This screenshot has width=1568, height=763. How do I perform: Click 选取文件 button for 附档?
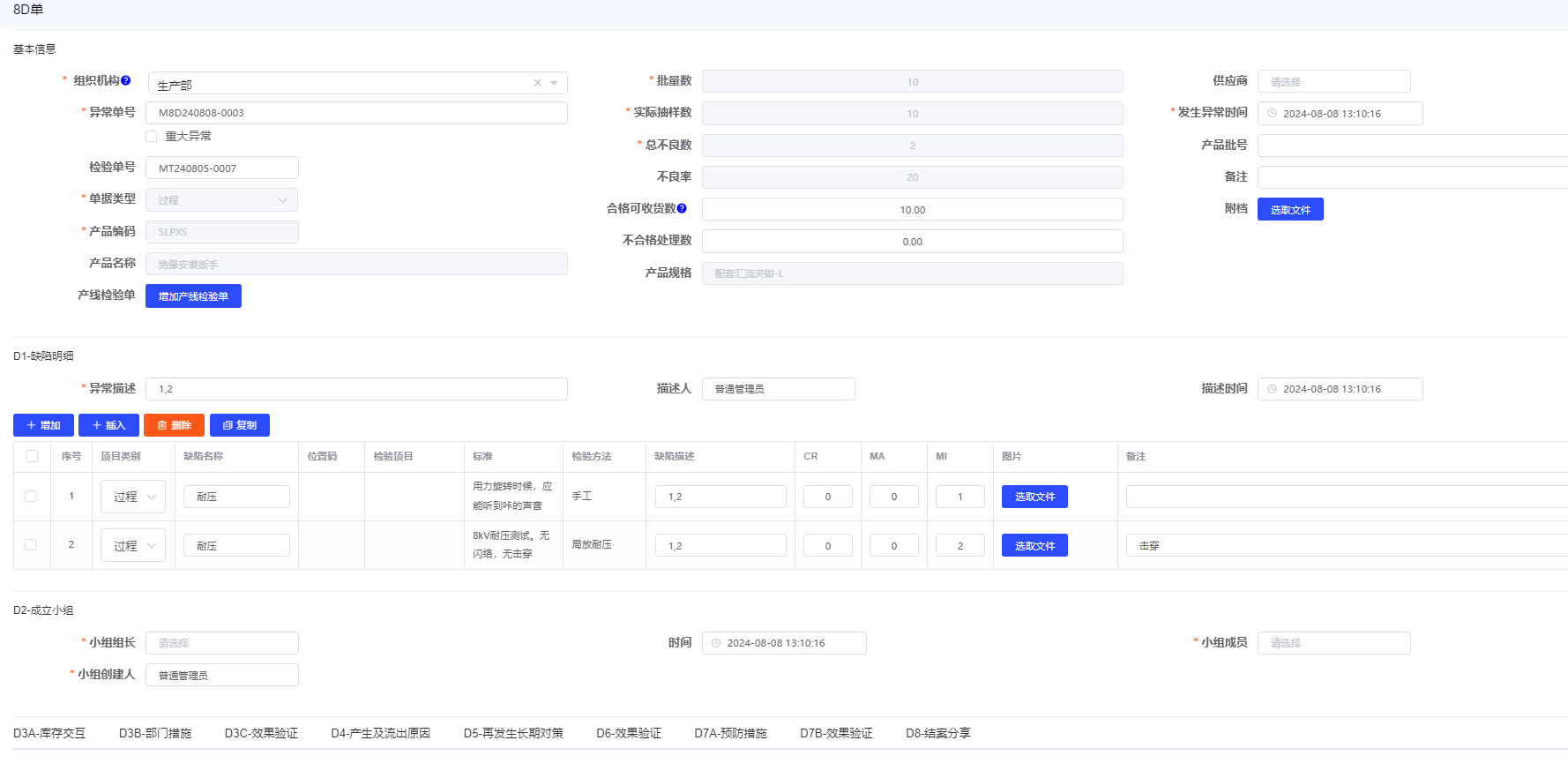tap(1290, 209)
